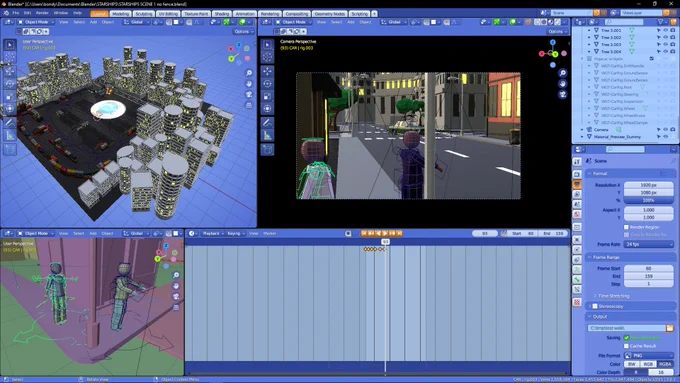The height and width of the screenshot is (383, 680).
Task: Expand Tree 3.002 in outliner
Action: [x=589, y=37]
